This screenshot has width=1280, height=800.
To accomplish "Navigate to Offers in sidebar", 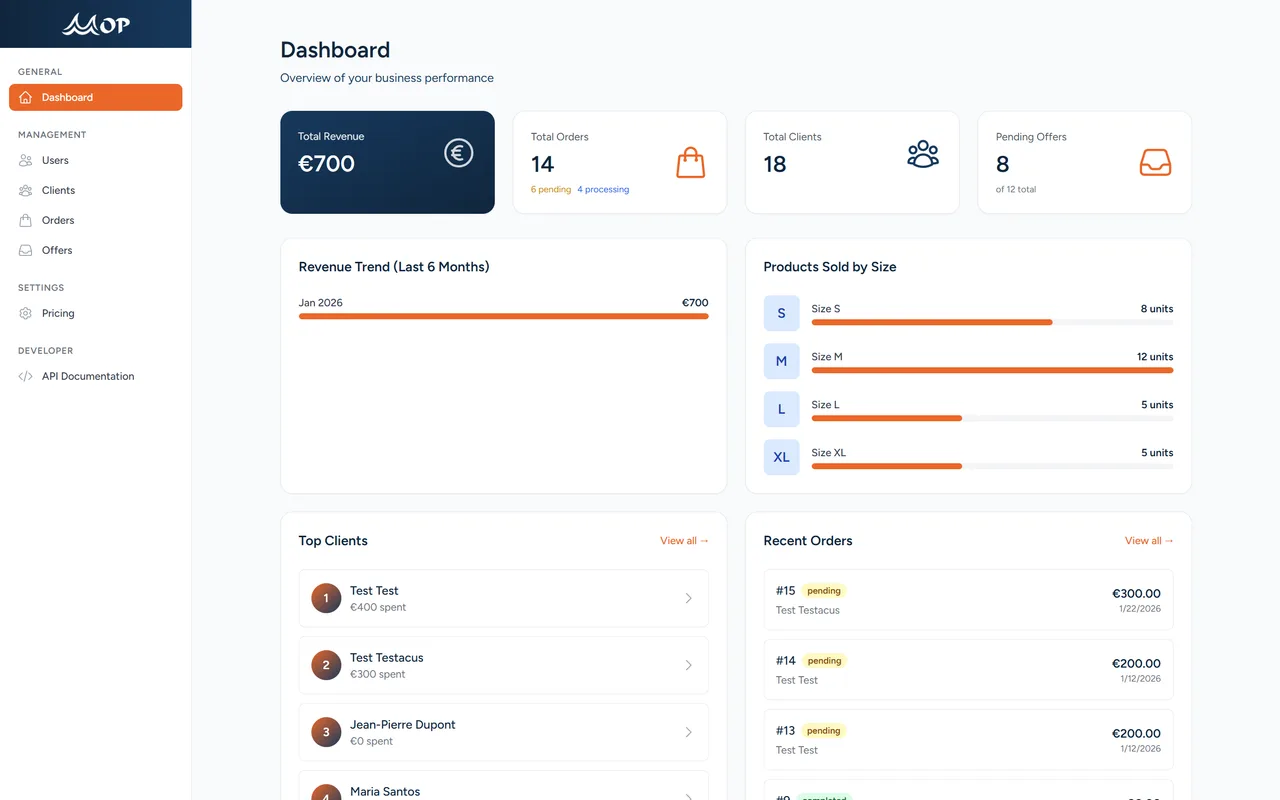I will coord(96,250).
